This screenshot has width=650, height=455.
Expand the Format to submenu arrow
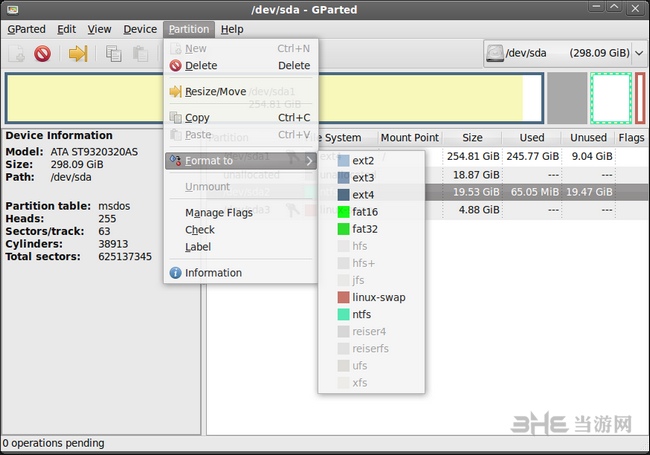click(x=309, y=161)
